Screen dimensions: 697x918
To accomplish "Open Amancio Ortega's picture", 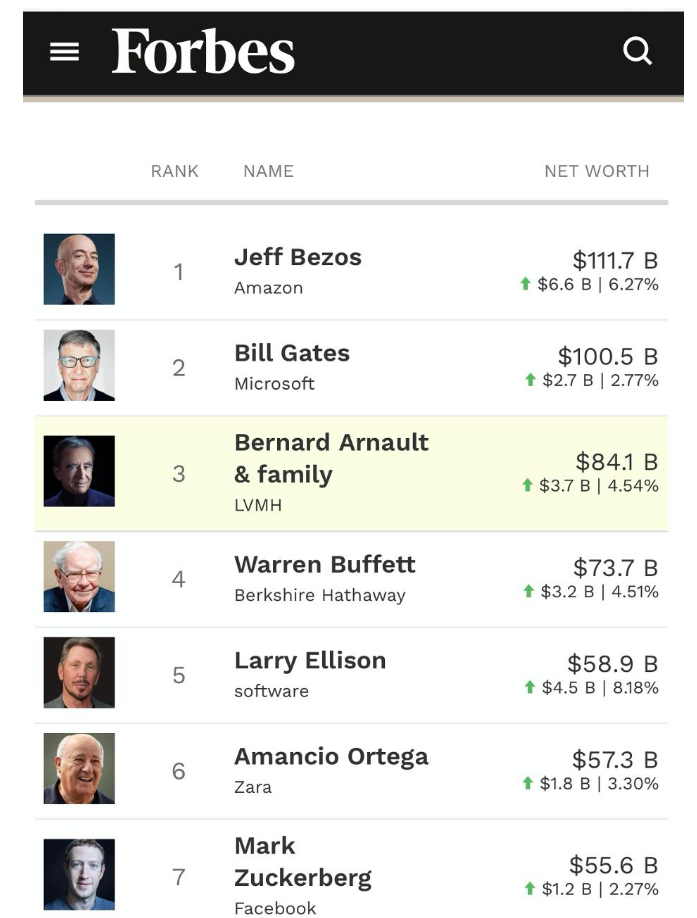I will click(79, 769).
